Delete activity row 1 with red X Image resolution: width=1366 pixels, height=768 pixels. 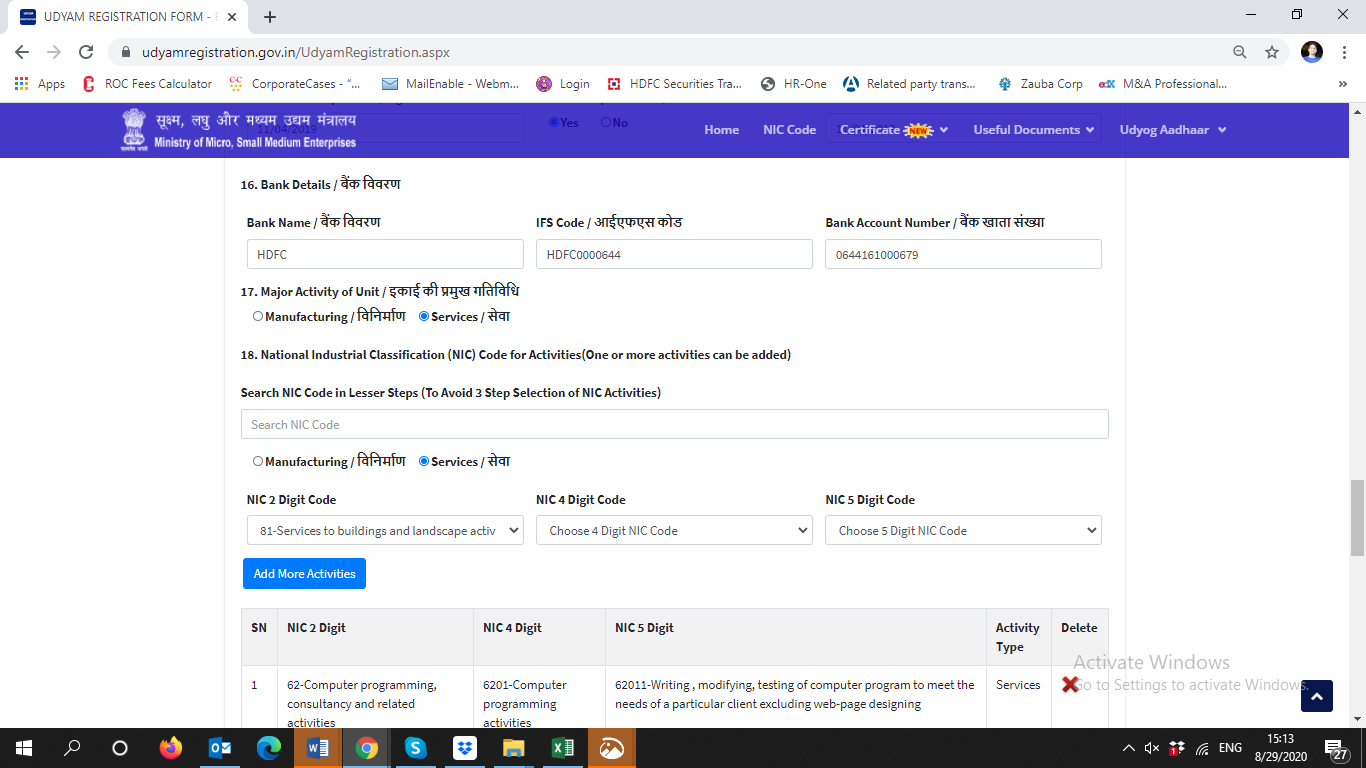click(1070, 685)
